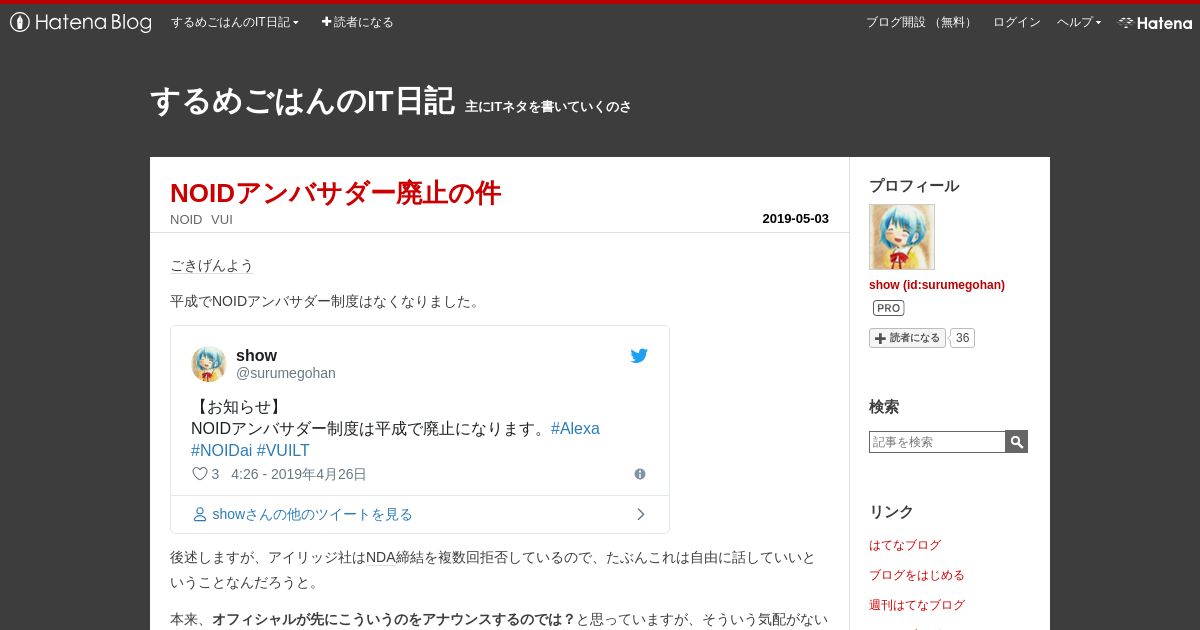Click the ごきげんよう underlined text
Image resolution: width=1200 pixels, height=630 pixels.
click(212, 265)
